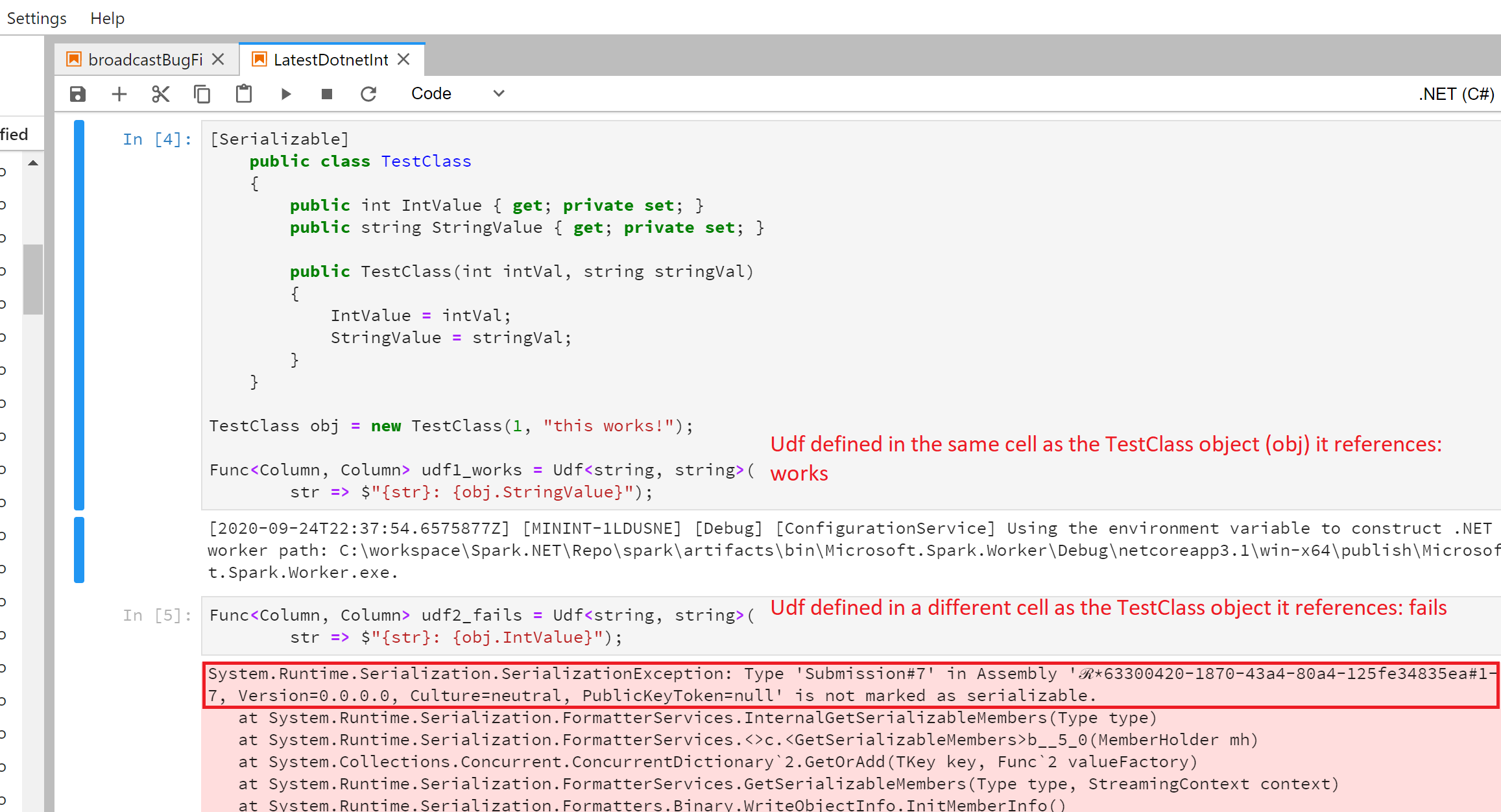Open the Help menu

click(107, 18)
